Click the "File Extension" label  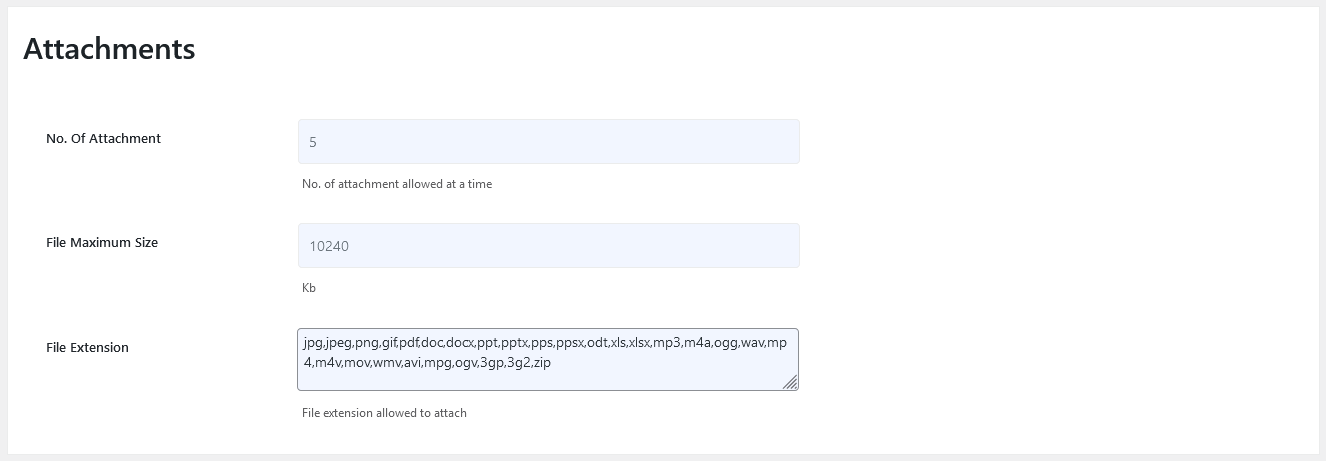pyautogui.click(x=87, y=348)
